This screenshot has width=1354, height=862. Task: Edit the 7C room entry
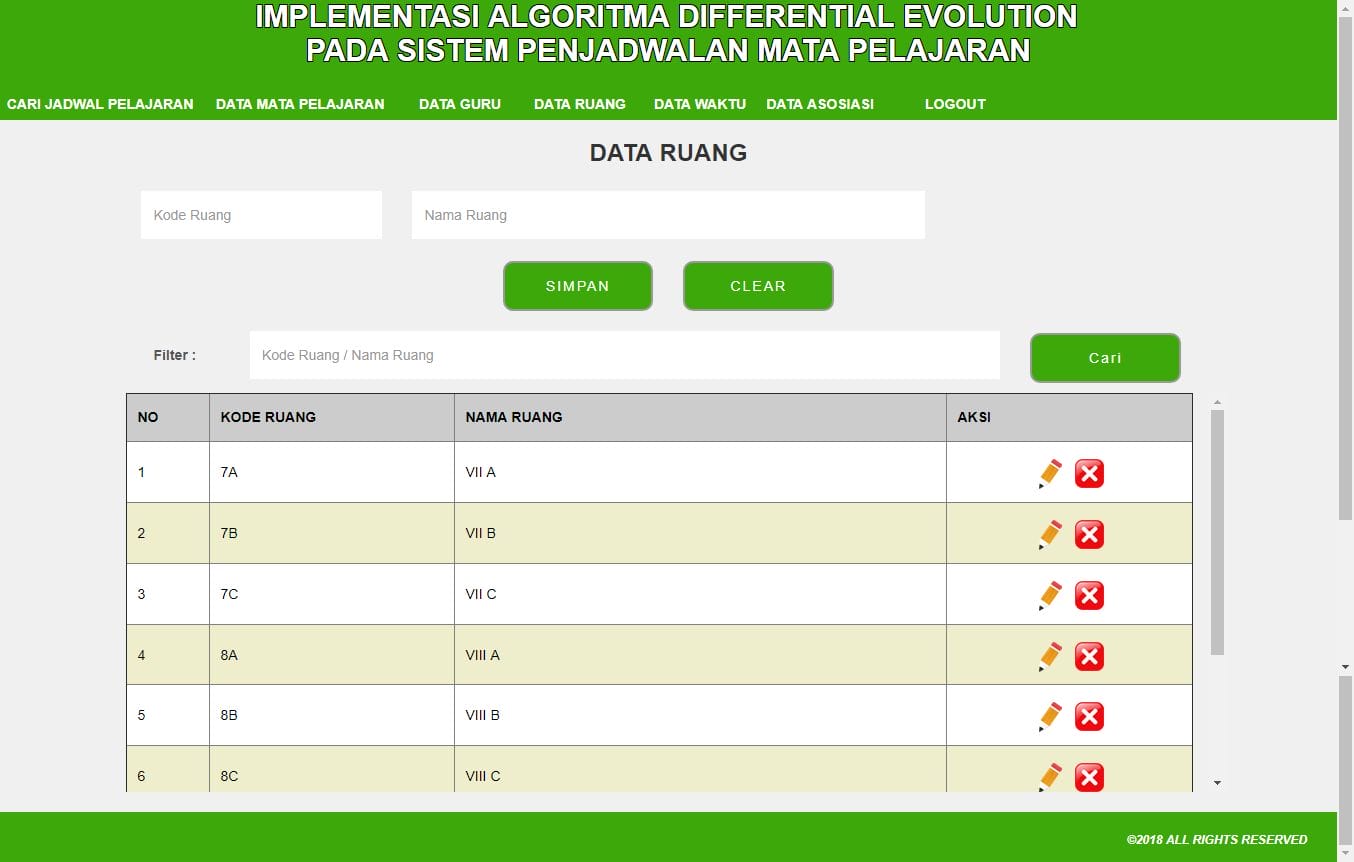1050,595
